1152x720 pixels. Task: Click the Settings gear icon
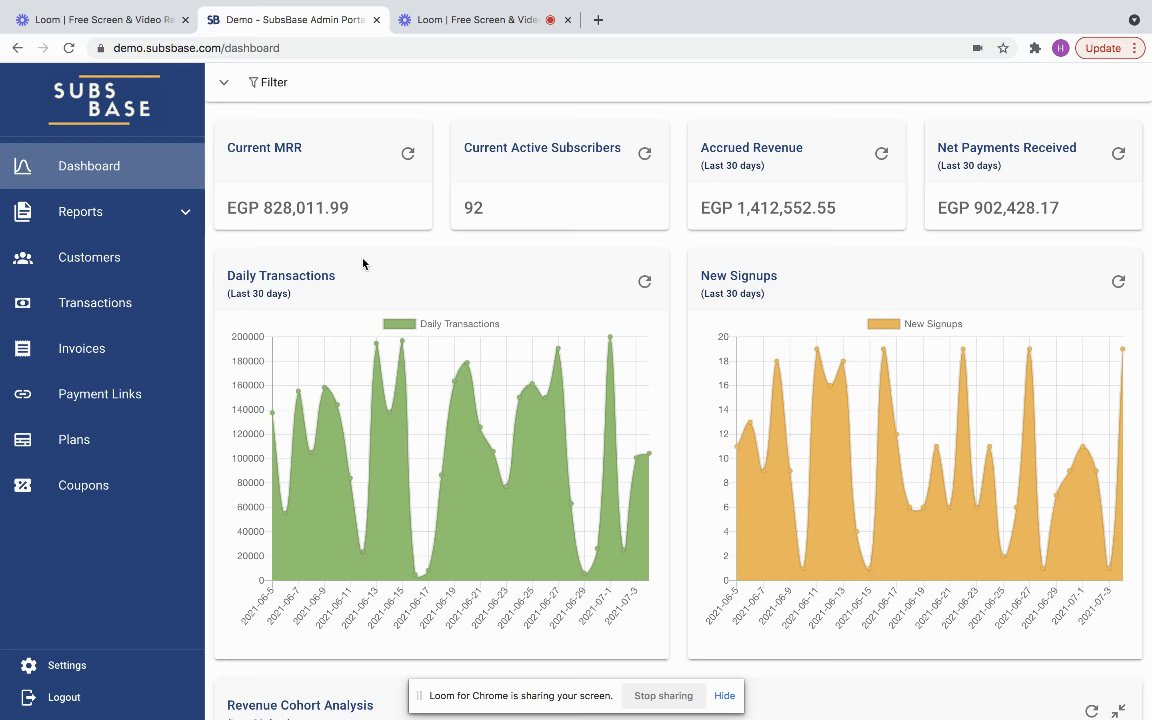click(x=29, y=666)
